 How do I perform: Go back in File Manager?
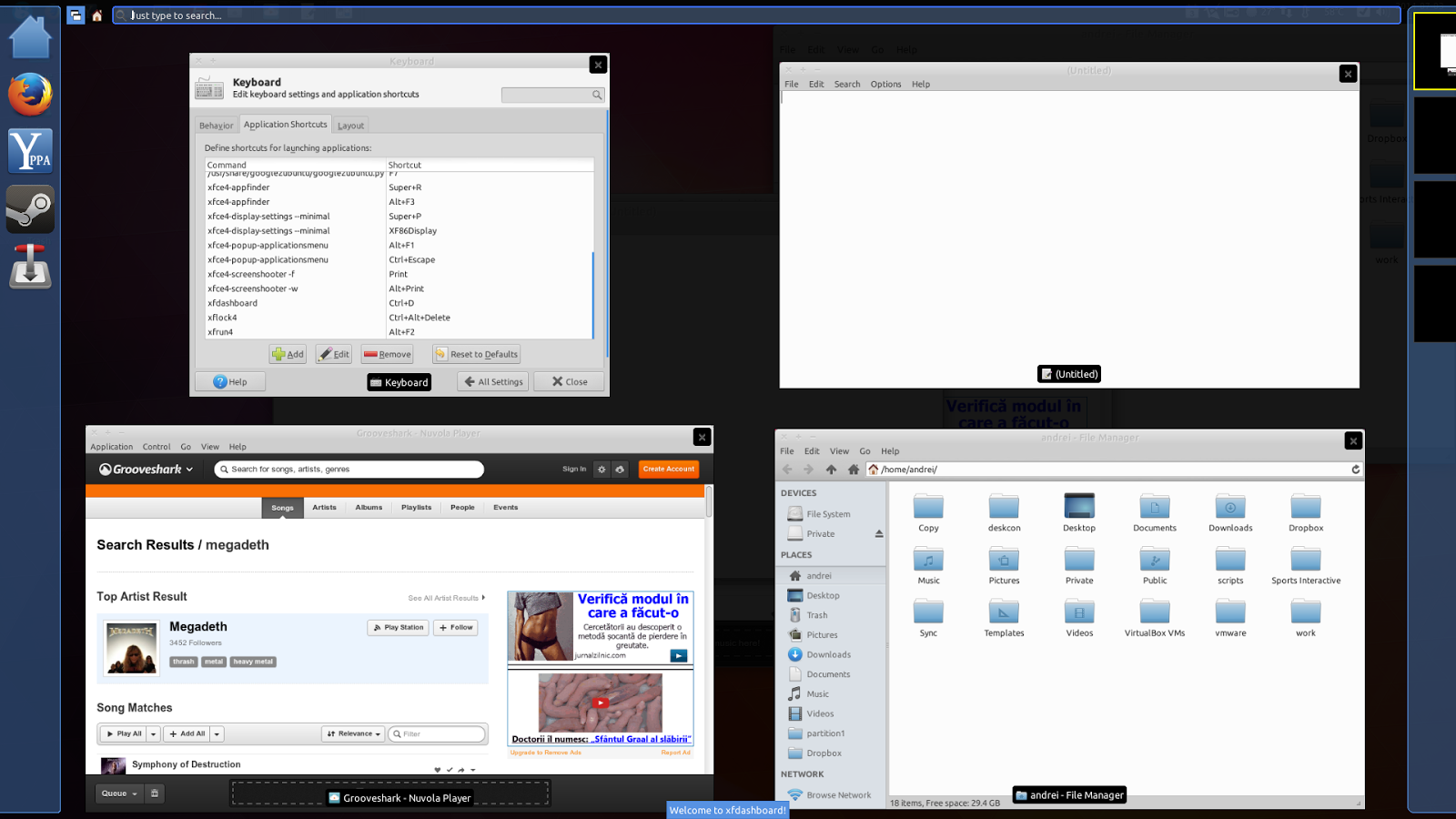click(x=787, y=470)
